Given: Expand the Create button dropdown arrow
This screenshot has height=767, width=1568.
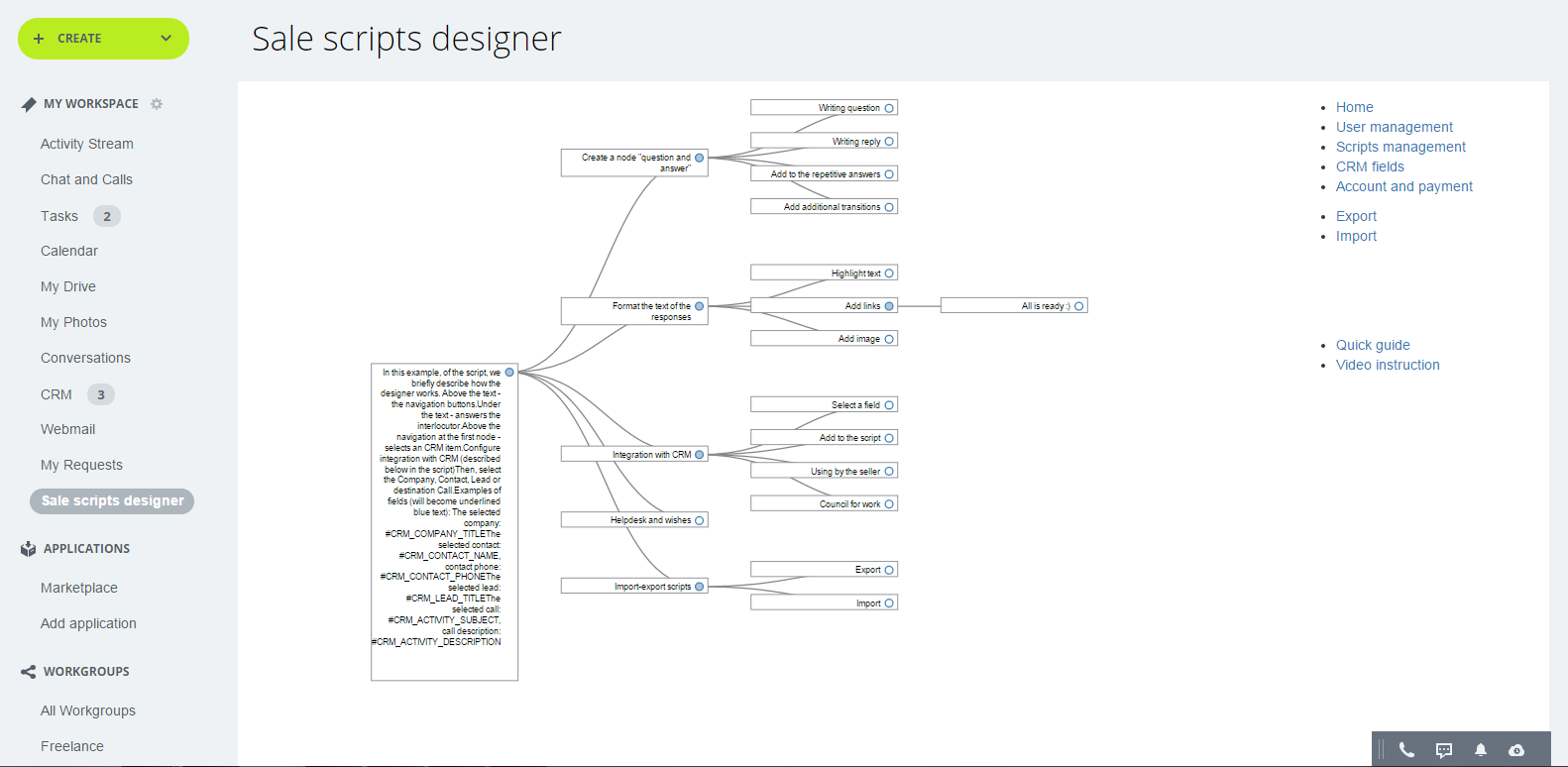Looking at the screenshot, I should 166,39.
